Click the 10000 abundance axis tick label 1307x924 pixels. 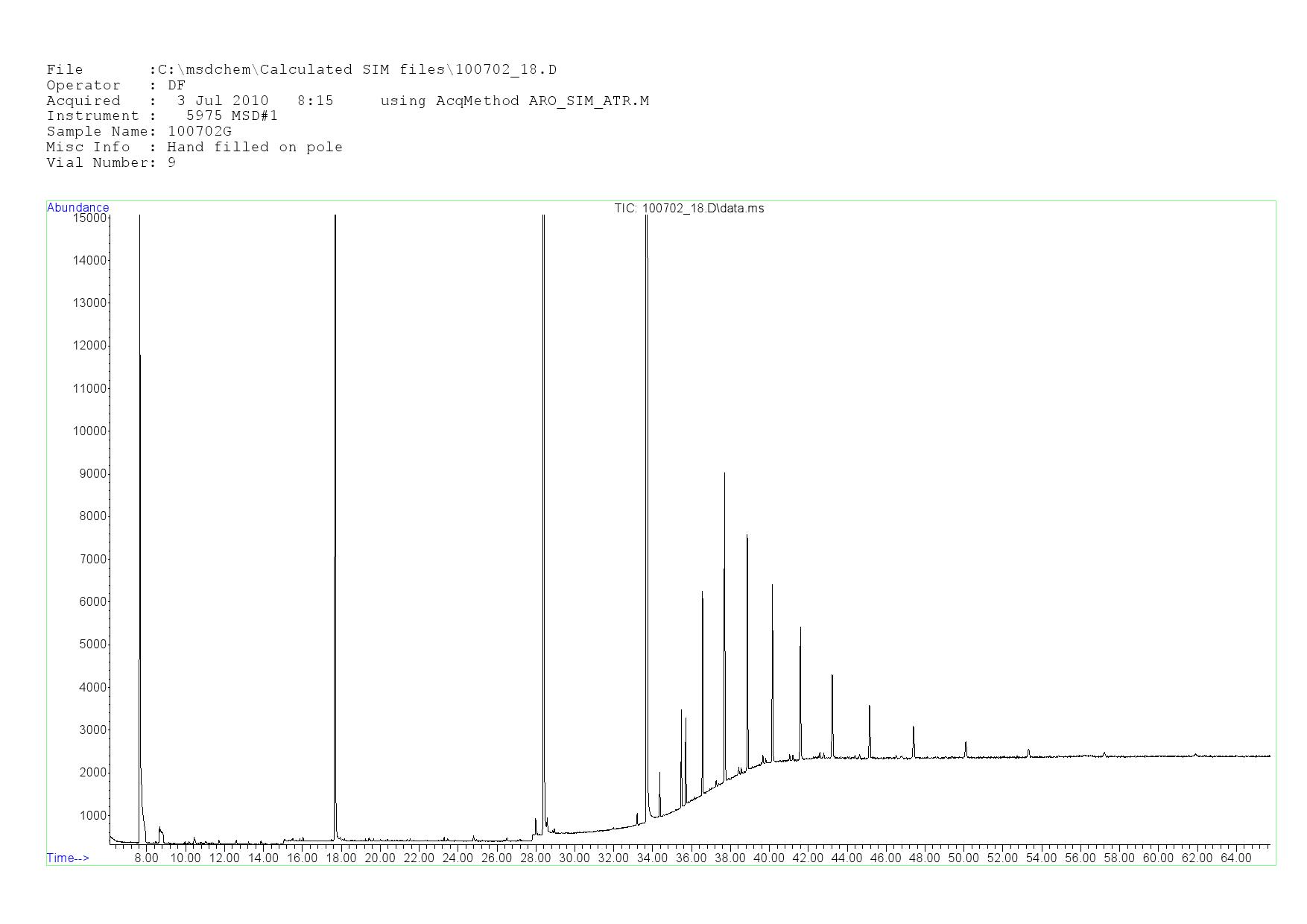pyautogui.click(x=89, y=431)
